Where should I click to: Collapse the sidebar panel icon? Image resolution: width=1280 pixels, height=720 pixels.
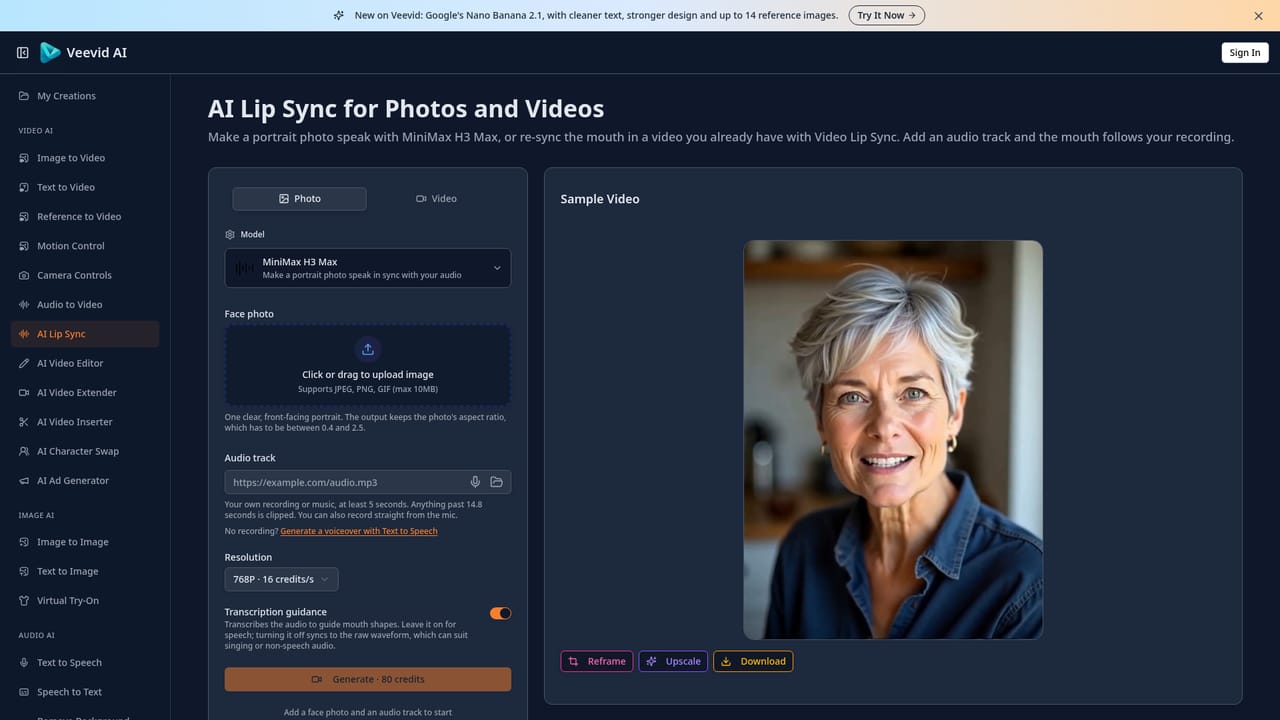[22, 53]
